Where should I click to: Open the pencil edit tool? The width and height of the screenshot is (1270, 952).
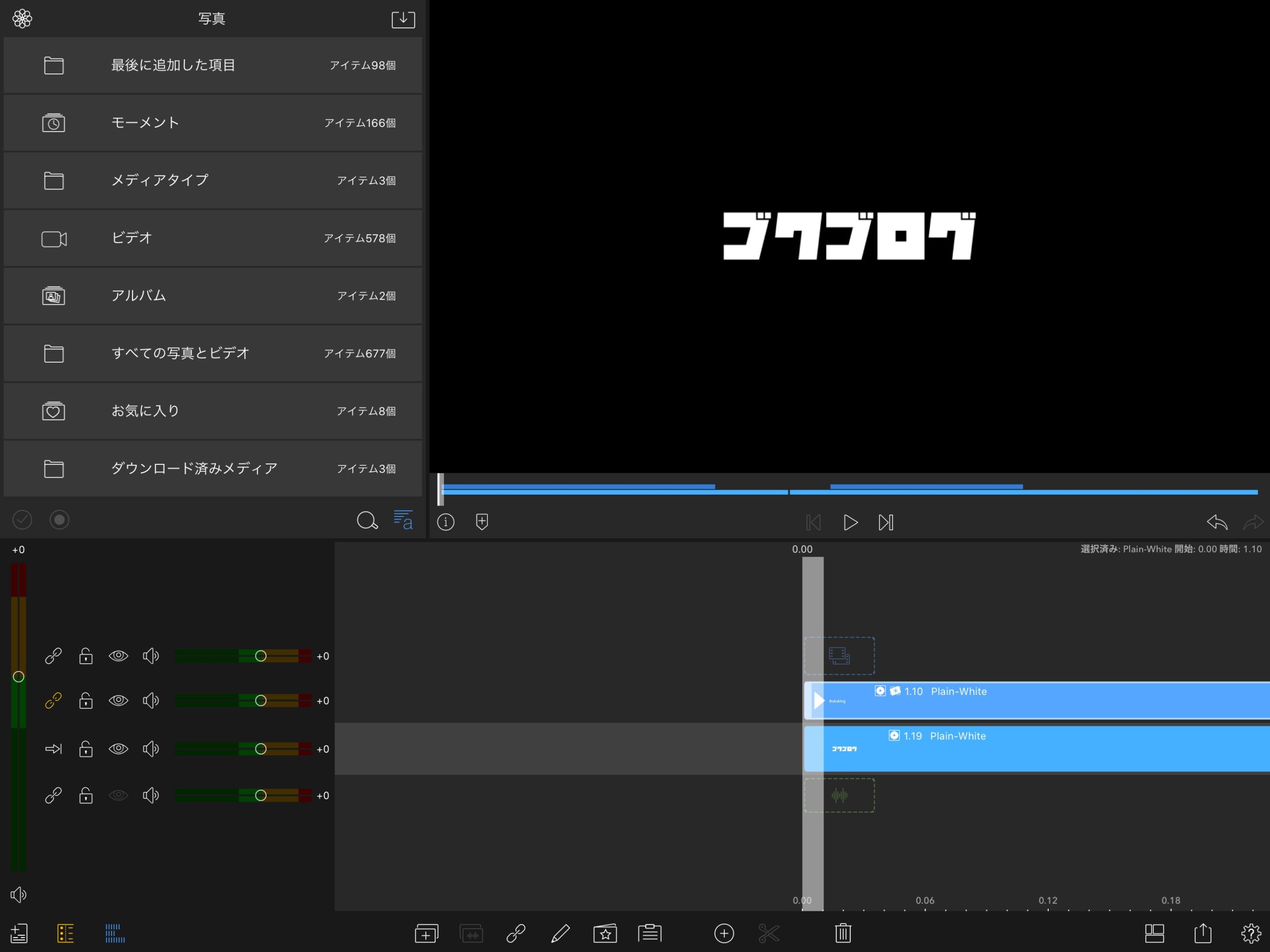561,933
